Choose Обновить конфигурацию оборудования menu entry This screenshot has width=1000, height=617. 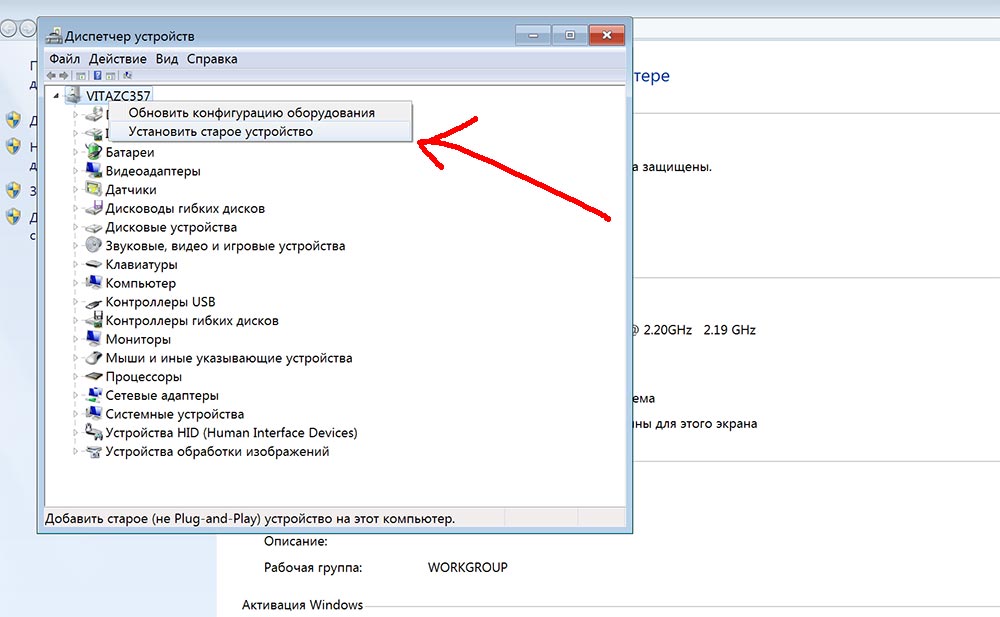tap(251, 113)
